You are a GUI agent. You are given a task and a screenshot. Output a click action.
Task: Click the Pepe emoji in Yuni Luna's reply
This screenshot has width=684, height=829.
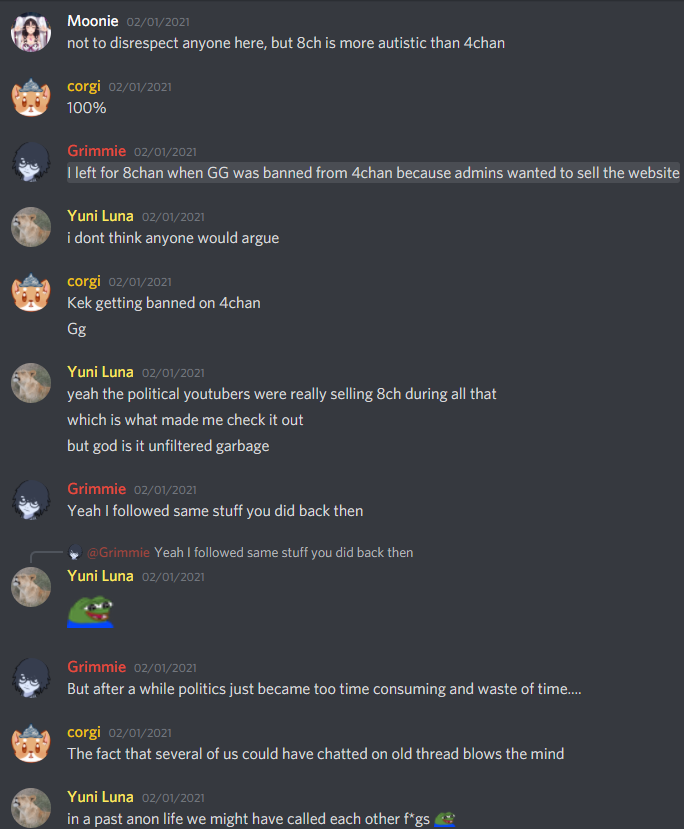[90, 612]
